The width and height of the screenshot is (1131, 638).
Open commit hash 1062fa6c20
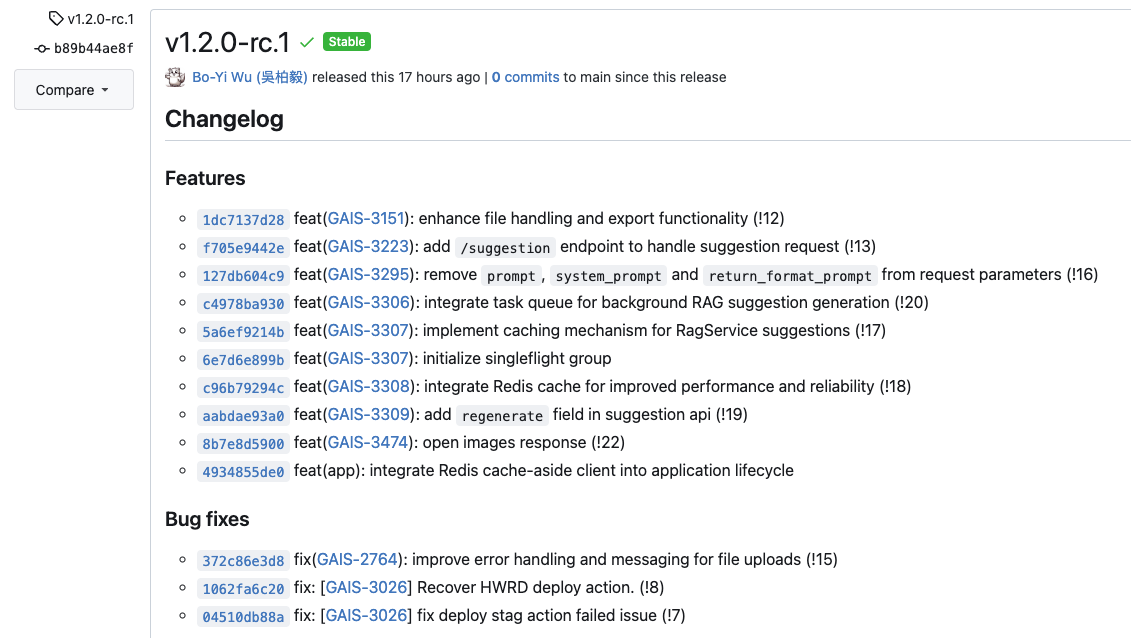[243, 588]
